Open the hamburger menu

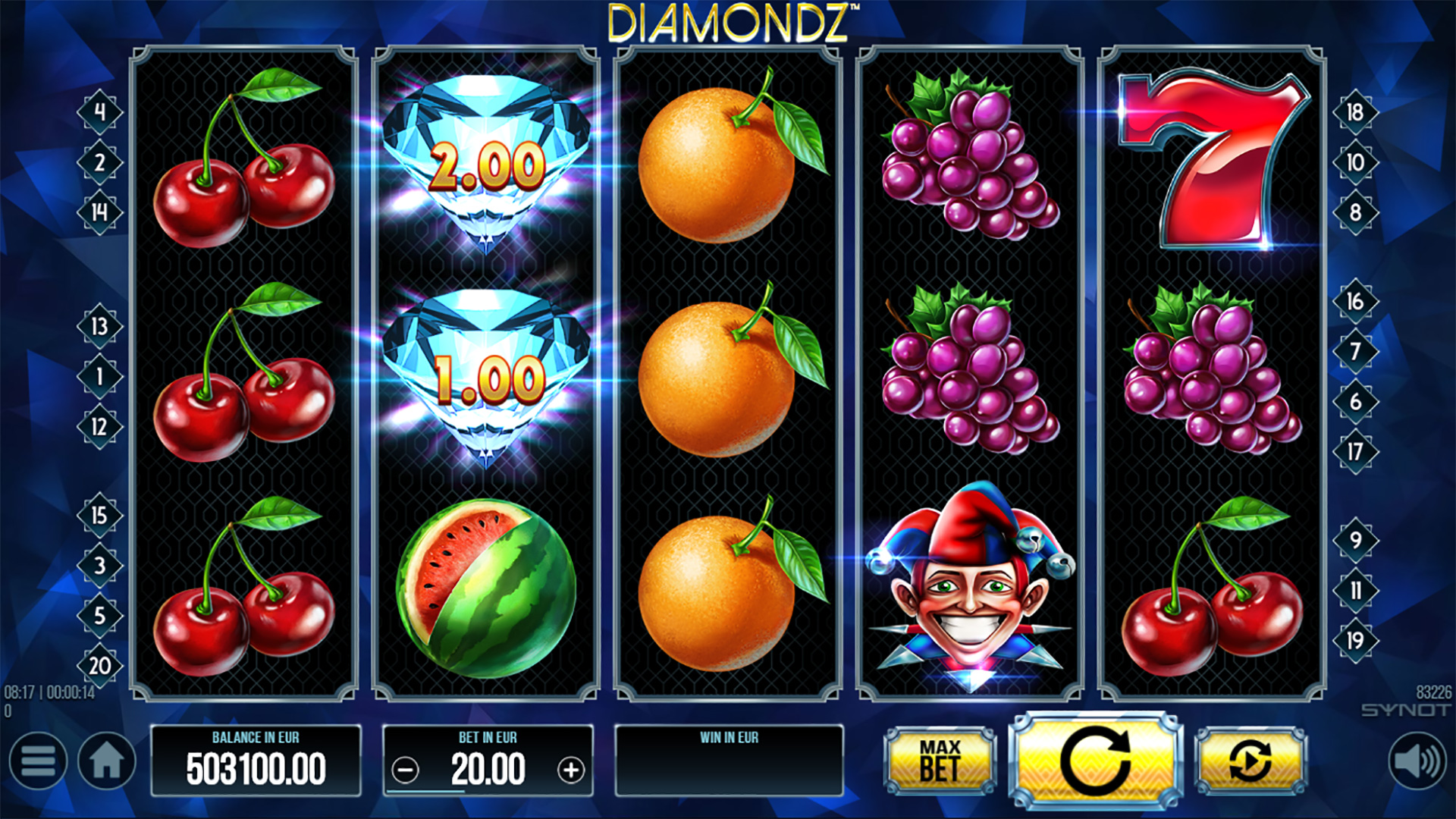click(38, 761)
